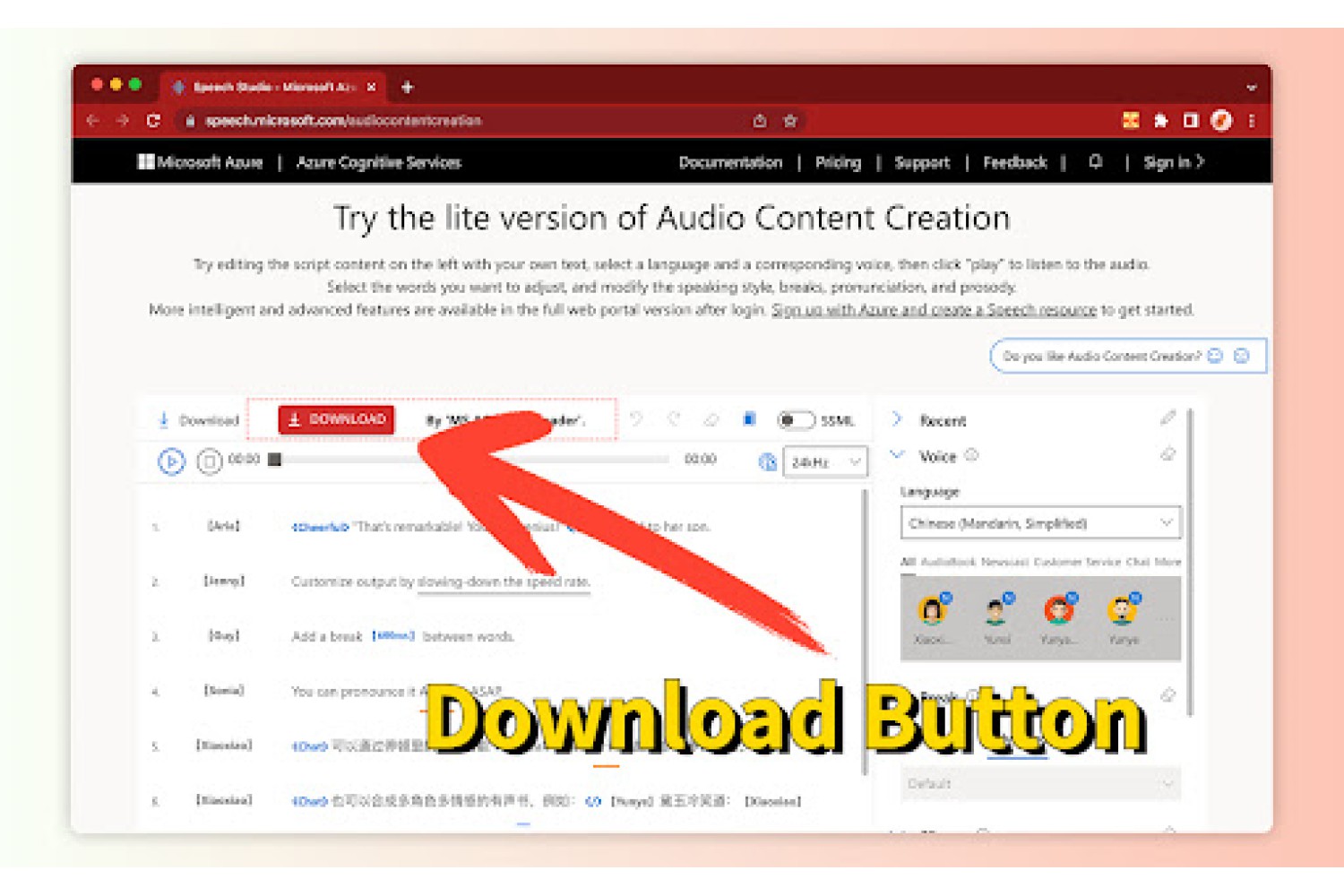1344x896 pixels.
Task: Select the Newscast voice category tab
Action: tap(1004, 562)
